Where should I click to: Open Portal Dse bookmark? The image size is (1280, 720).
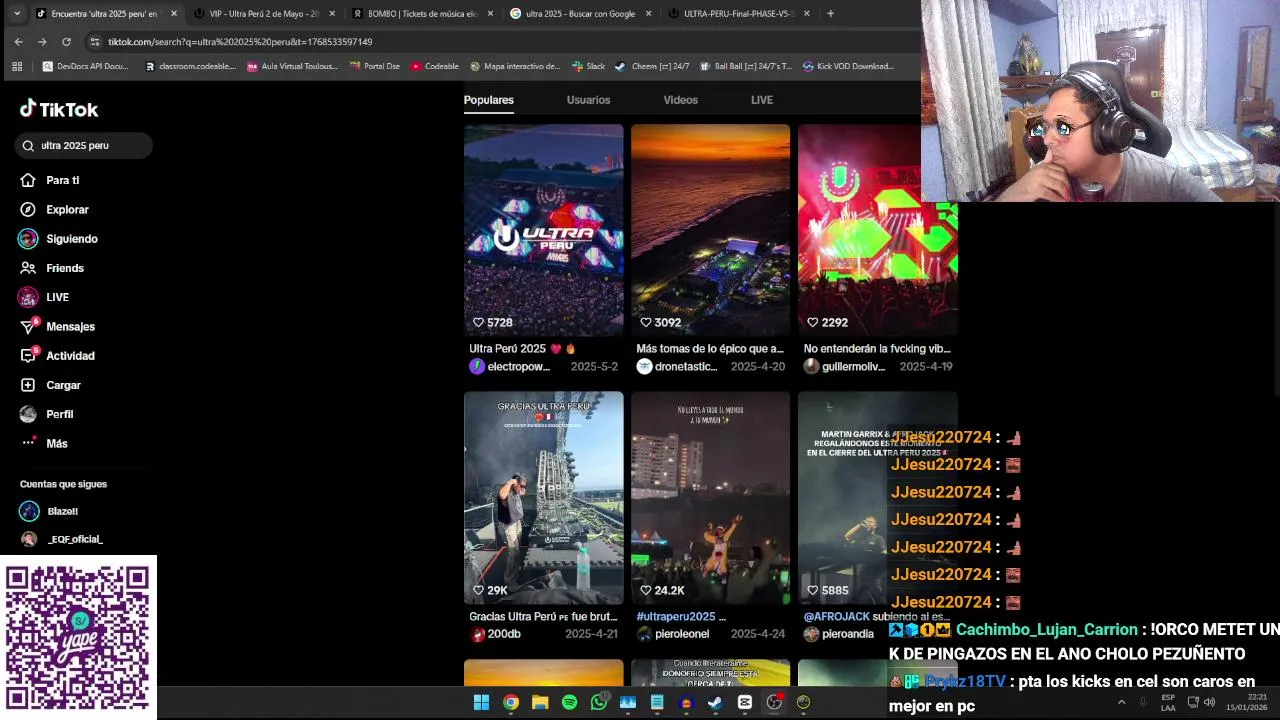pos(374,66)
